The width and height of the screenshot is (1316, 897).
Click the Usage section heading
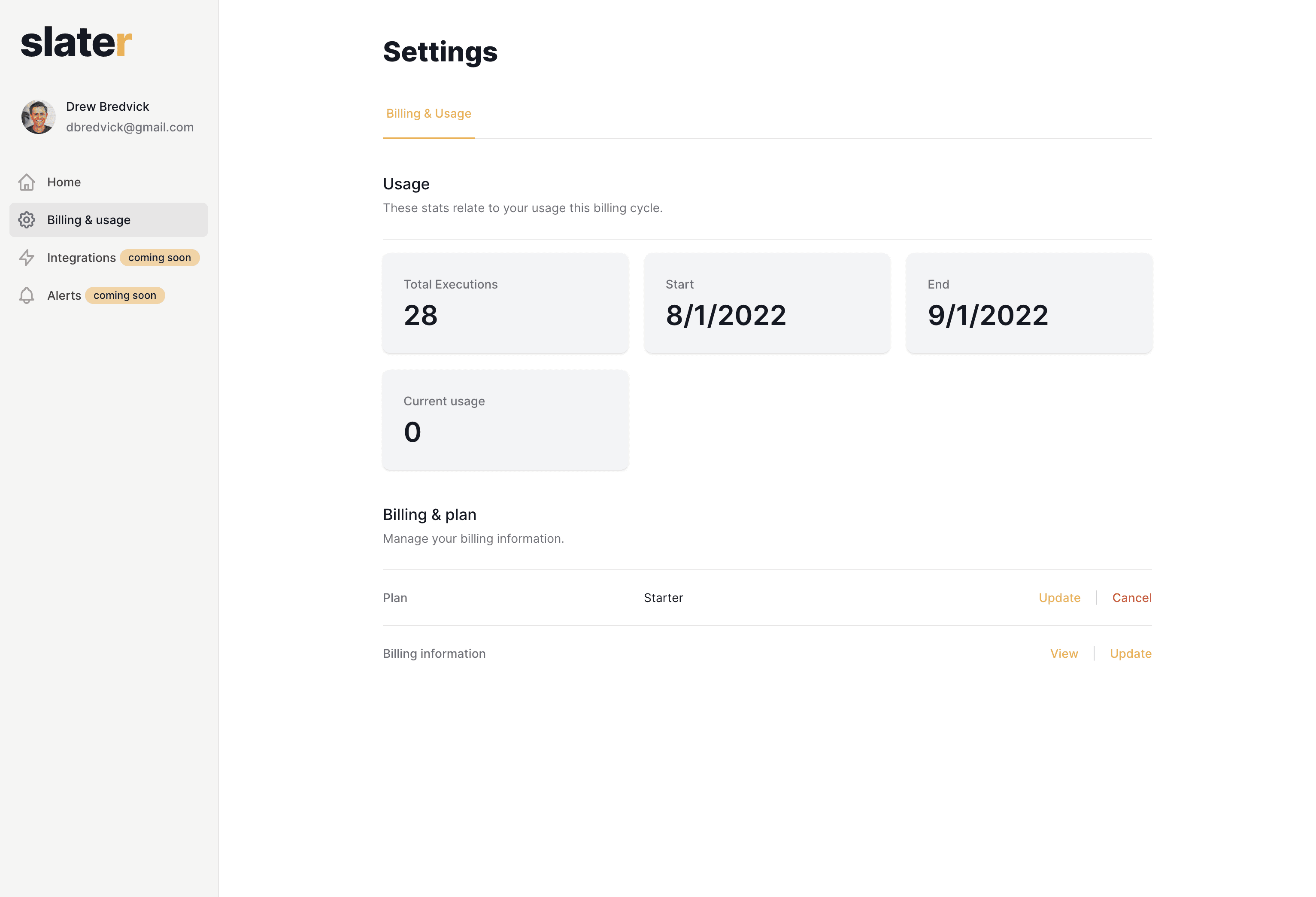[406, 184]
